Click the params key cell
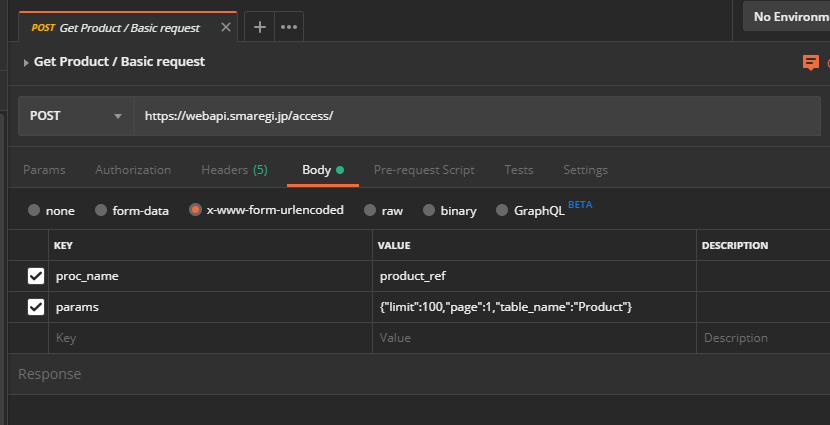830x425 pixels. click(211, 307)
